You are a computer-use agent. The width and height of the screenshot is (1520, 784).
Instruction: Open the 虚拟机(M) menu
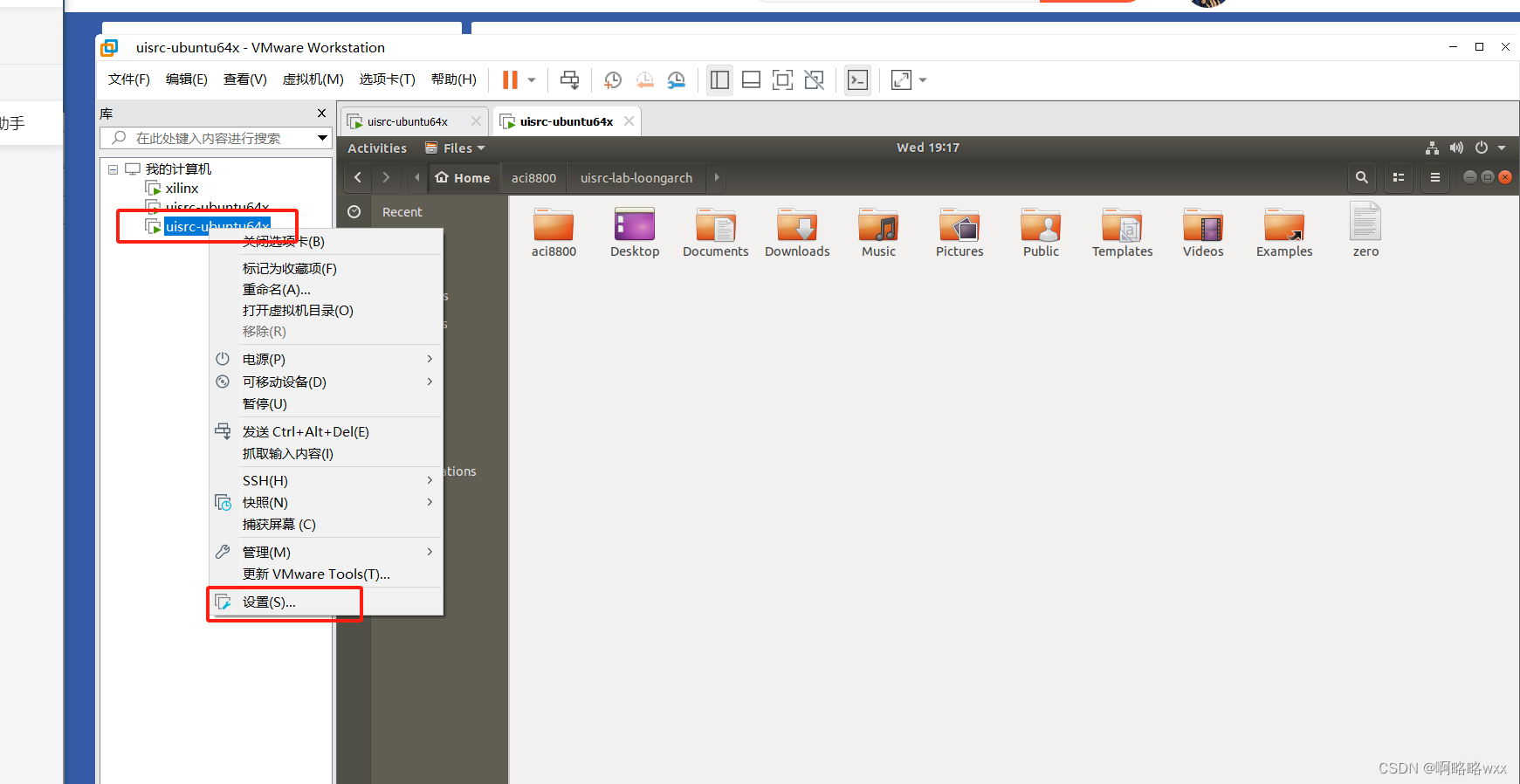[x=313, y=79]
